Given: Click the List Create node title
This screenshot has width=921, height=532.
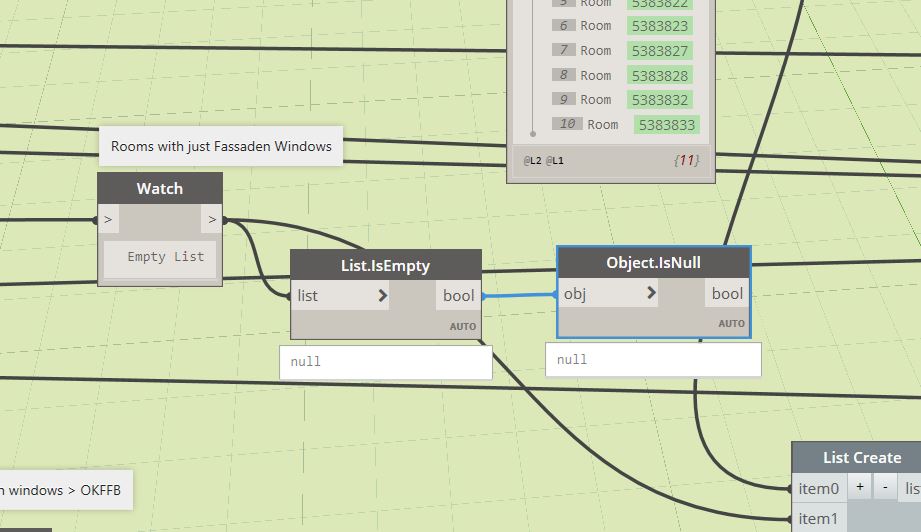Looking at the screenshot, I should click(x=862, y=457).
